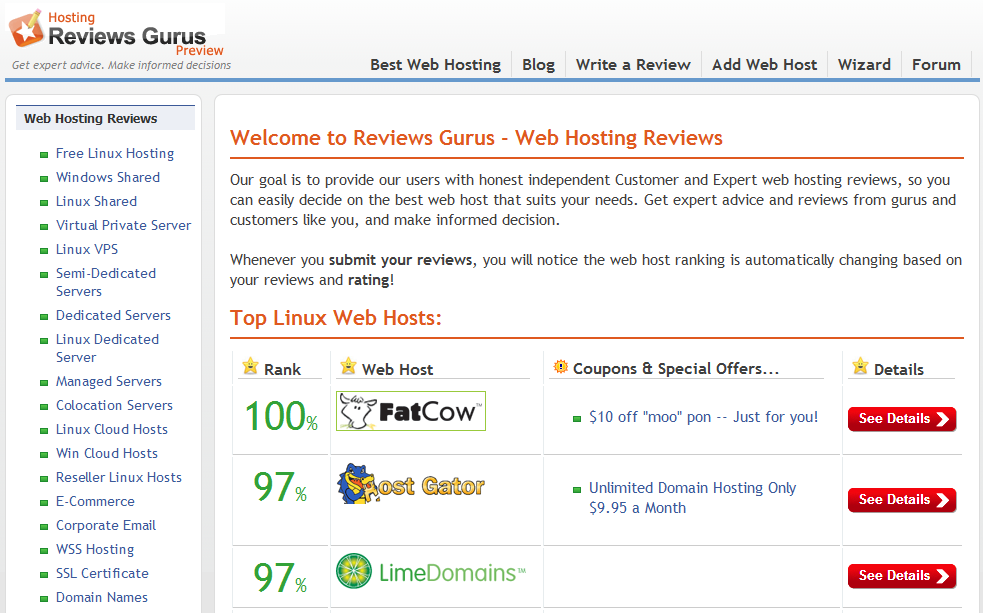The image size is (983, 613).
Task: Open the Best Web Hosting menu item
Action: (435, 64)
